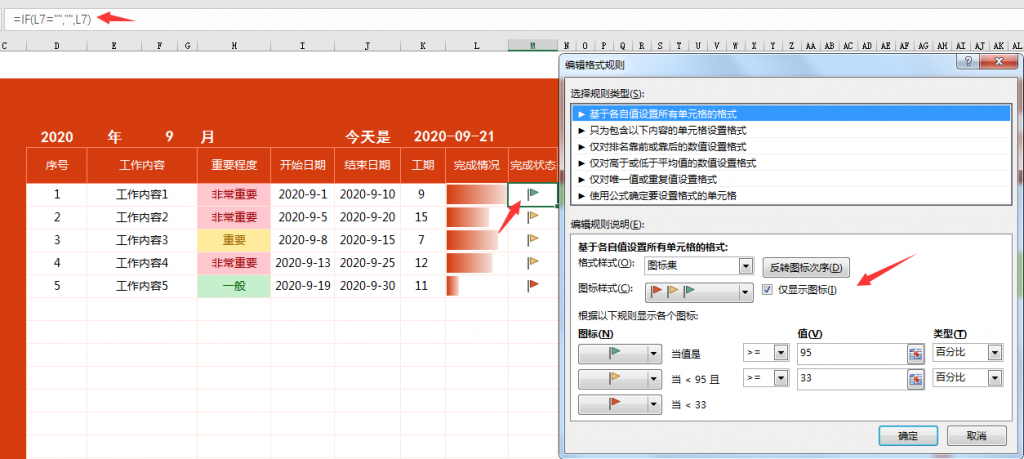Click range selector icon beside value 95
Viewport: 1024px width, 459px height.
point(914,354)
